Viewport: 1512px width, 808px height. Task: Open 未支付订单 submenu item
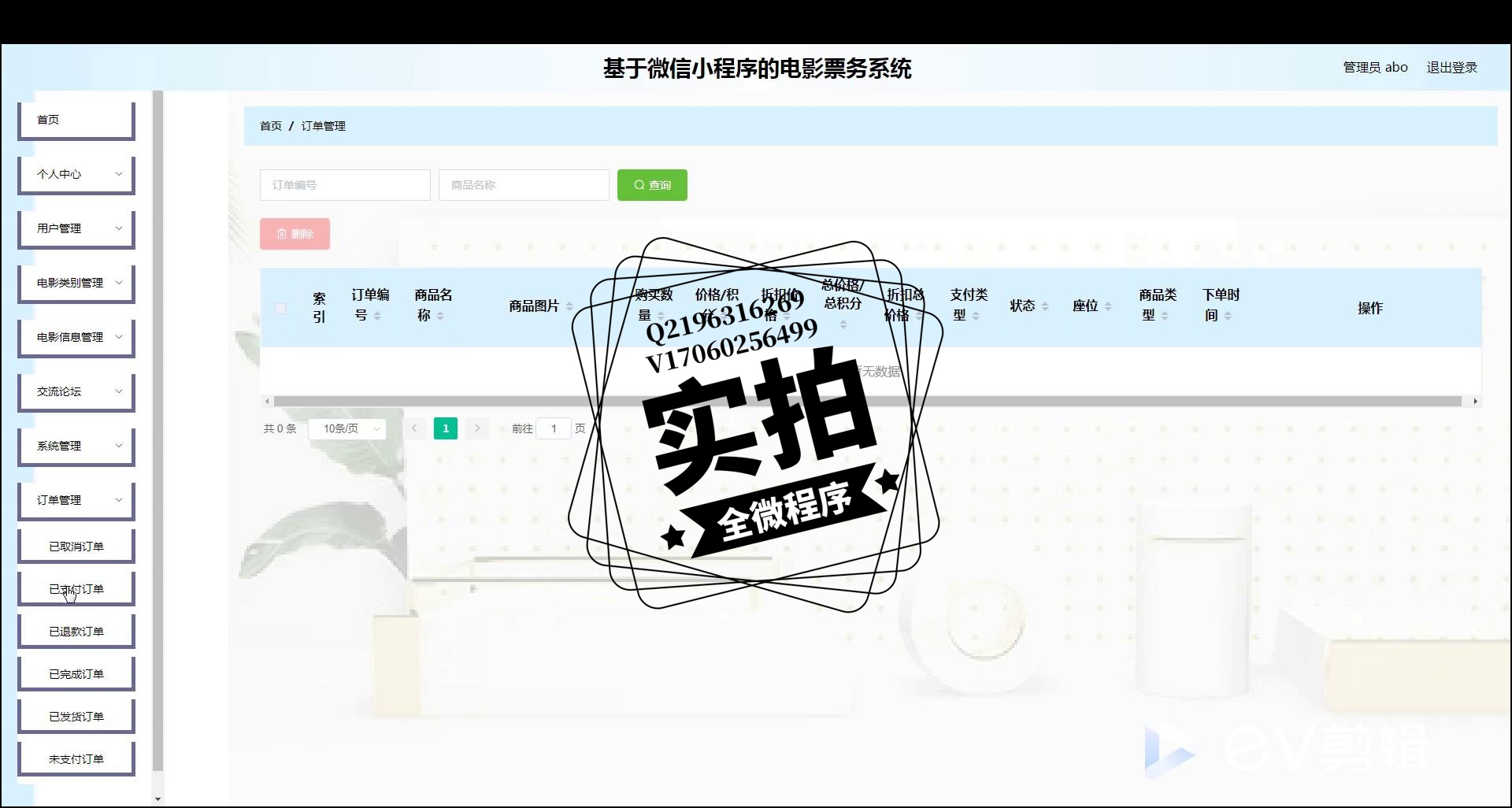pos(76,759)
